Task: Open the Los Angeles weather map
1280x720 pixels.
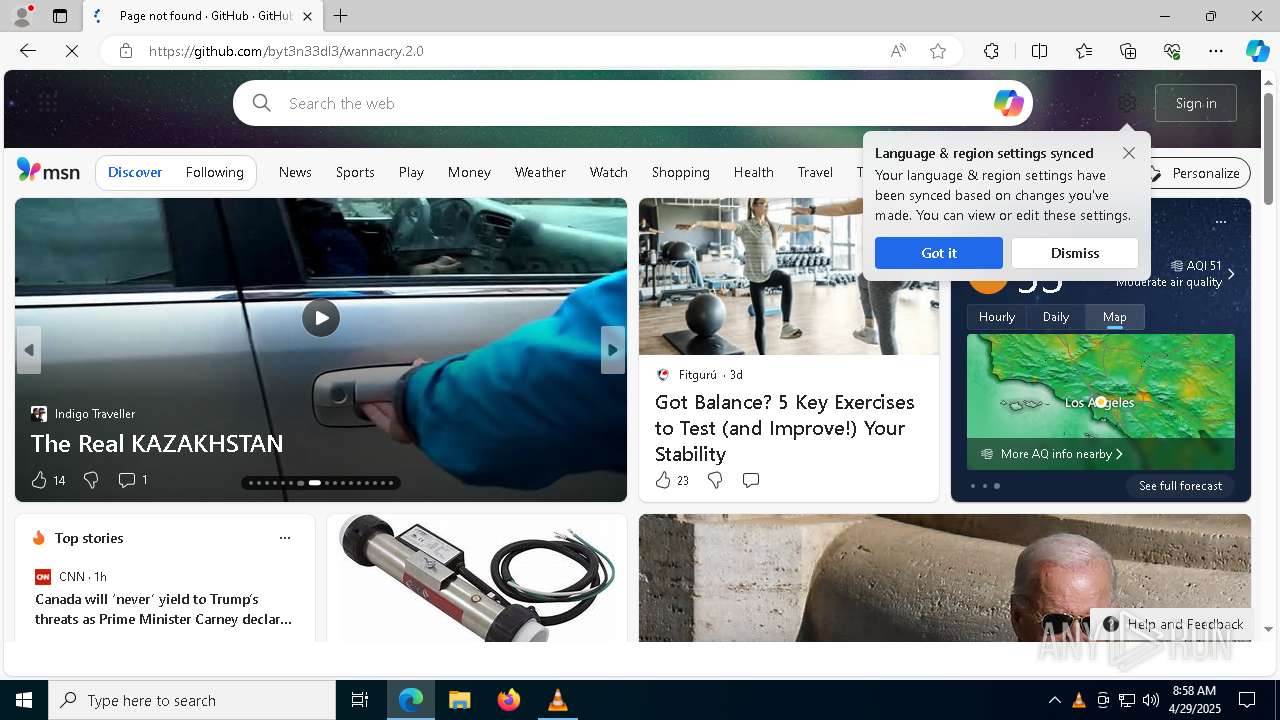Action: pyautogui.click(x=1101, y=401)
